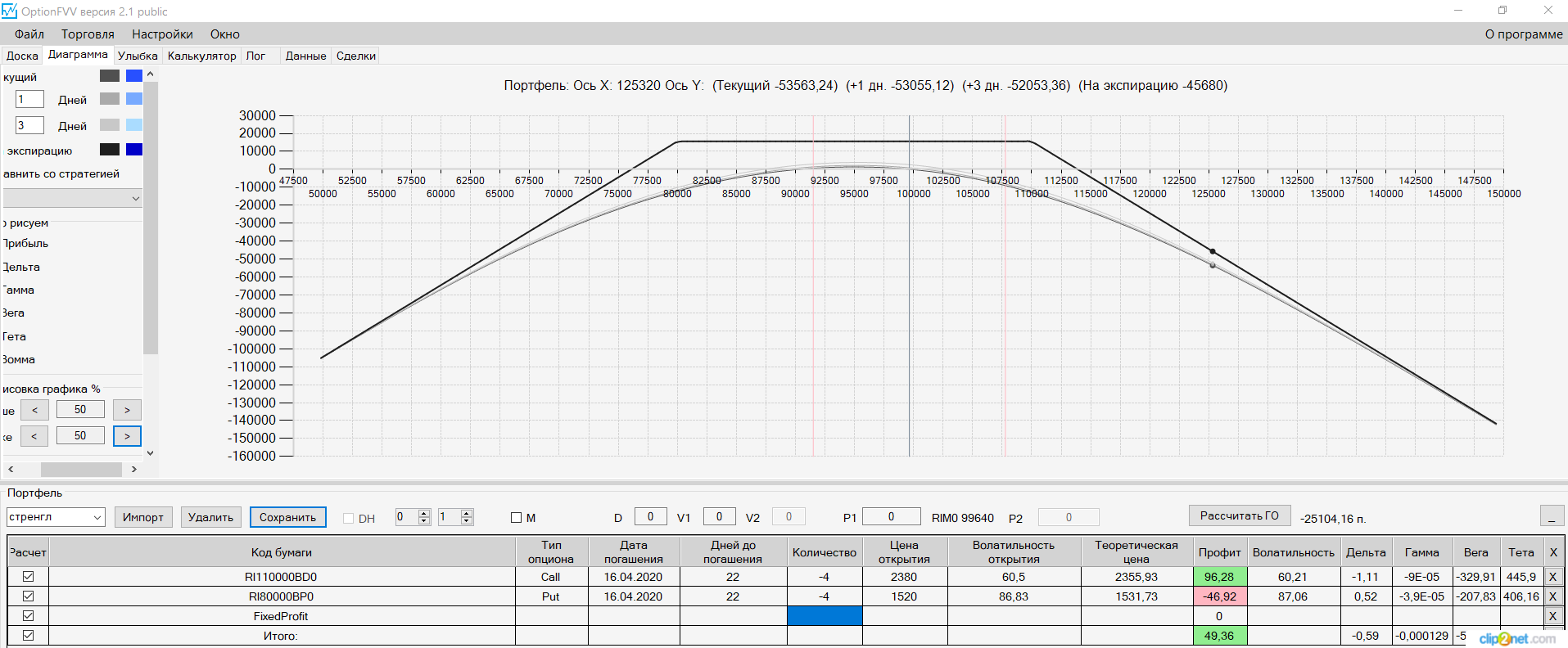Click the Код бумаги column header

click(x=282, y=552)
